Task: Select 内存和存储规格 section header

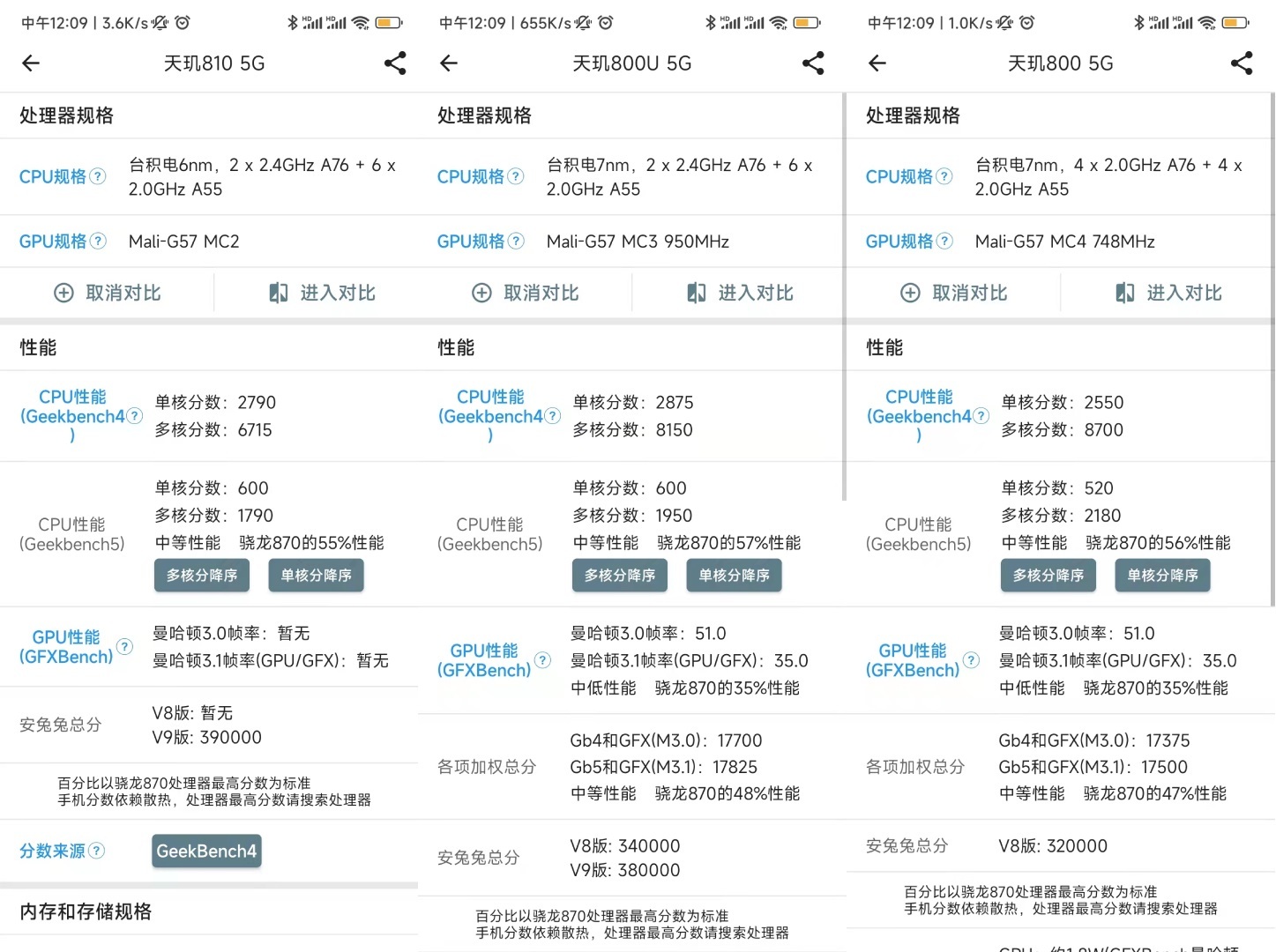Action: coord(86,911)
